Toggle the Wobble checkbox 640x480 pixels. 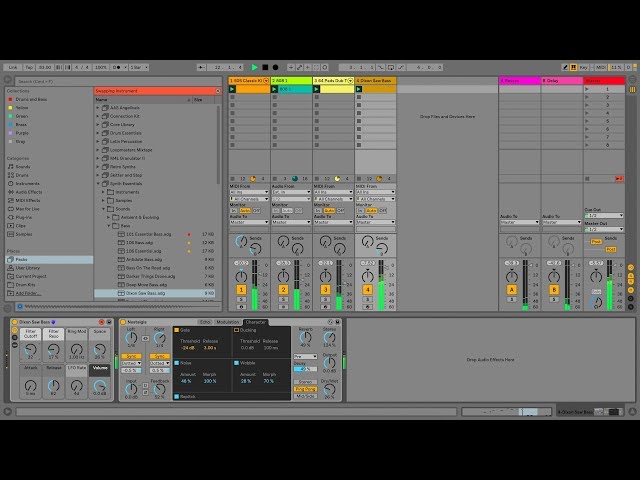pos(236,362)
